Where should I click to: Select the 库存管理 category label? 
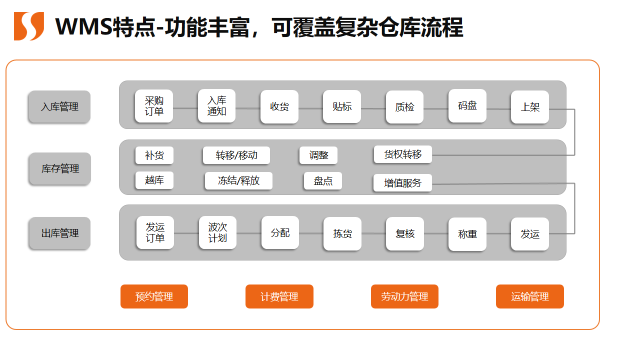coord(60,169)
